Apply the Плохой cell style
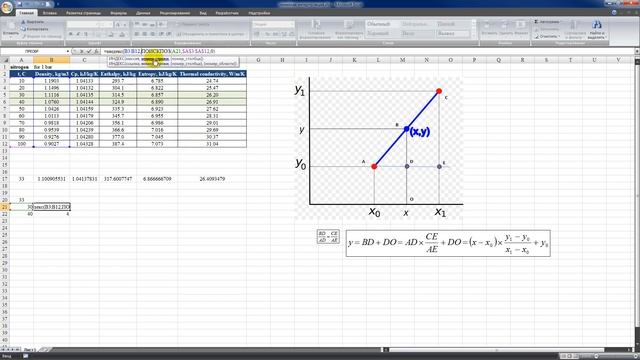640x360 pixels. pos(452,24)
